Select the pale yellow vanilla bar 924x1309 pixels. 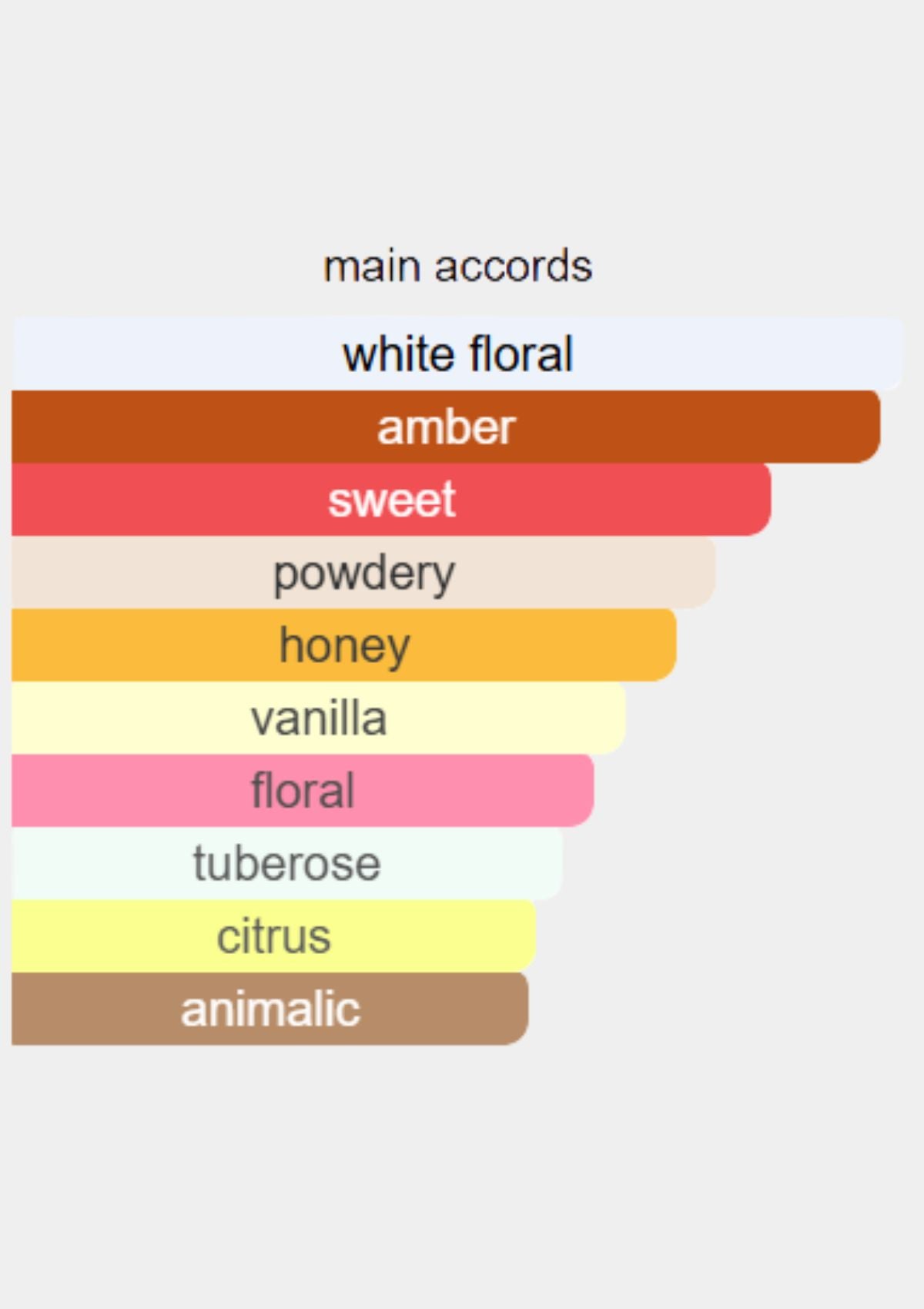[x=318, y=718]
